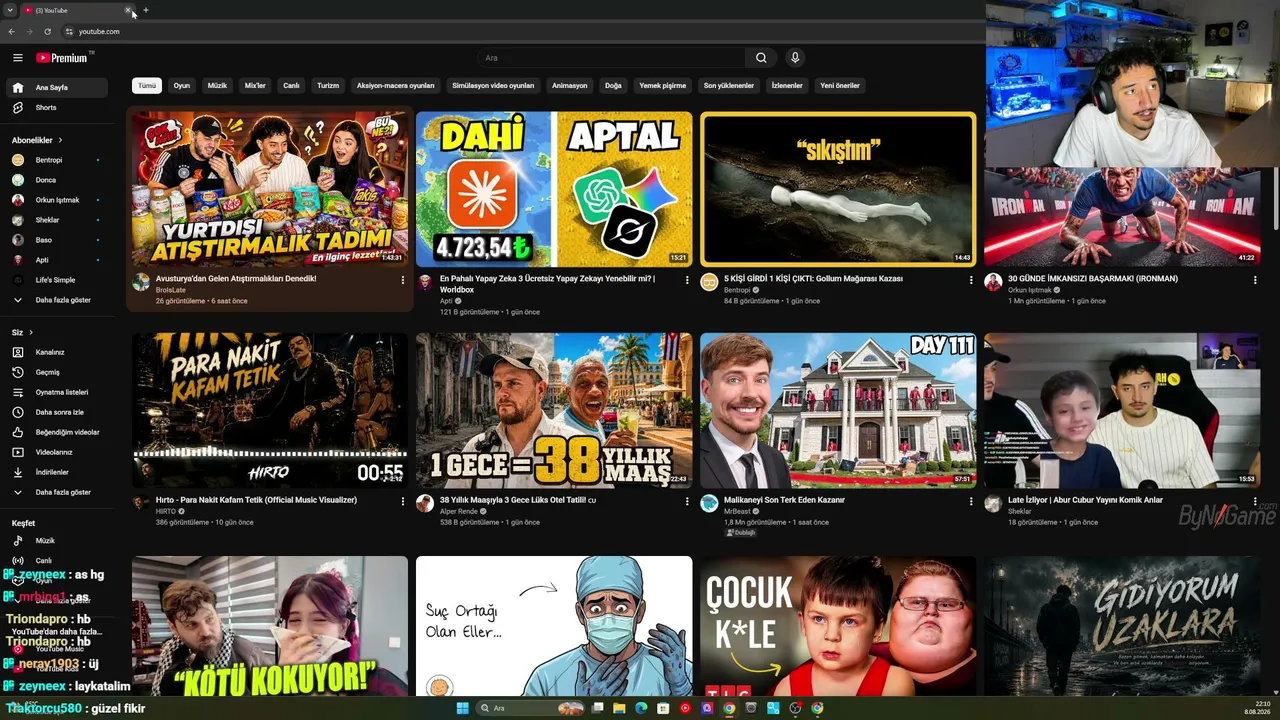Open more options for the MrBeast Malikane video

coord(970,501)
